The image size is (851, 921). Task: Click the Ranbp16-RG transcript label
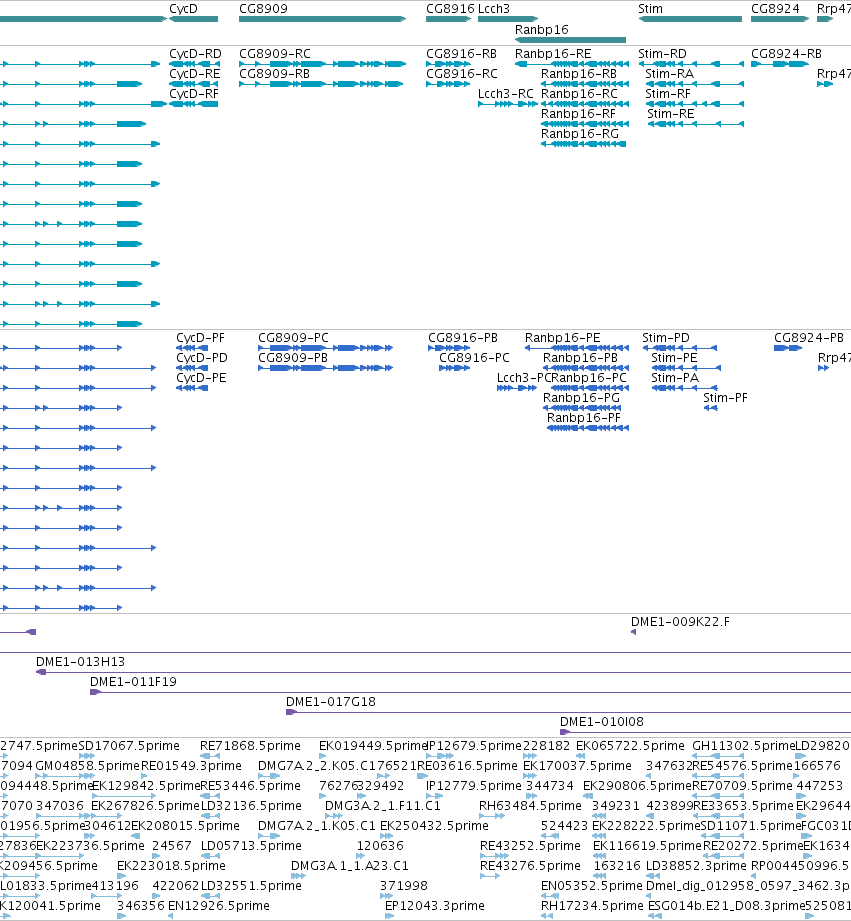click(x=580, y=133)
